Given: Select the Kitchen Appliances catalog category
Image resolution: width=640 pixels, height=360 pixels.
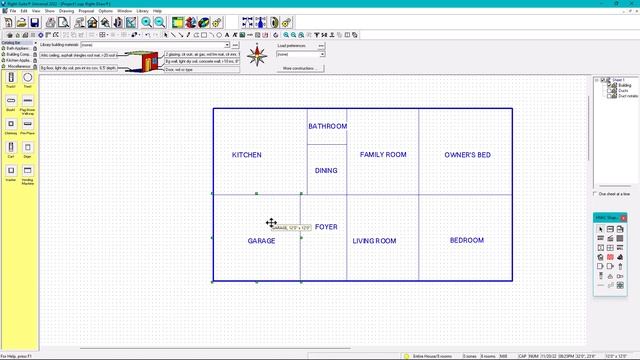Looking at the screenshot, I should (x=19, y=60).
